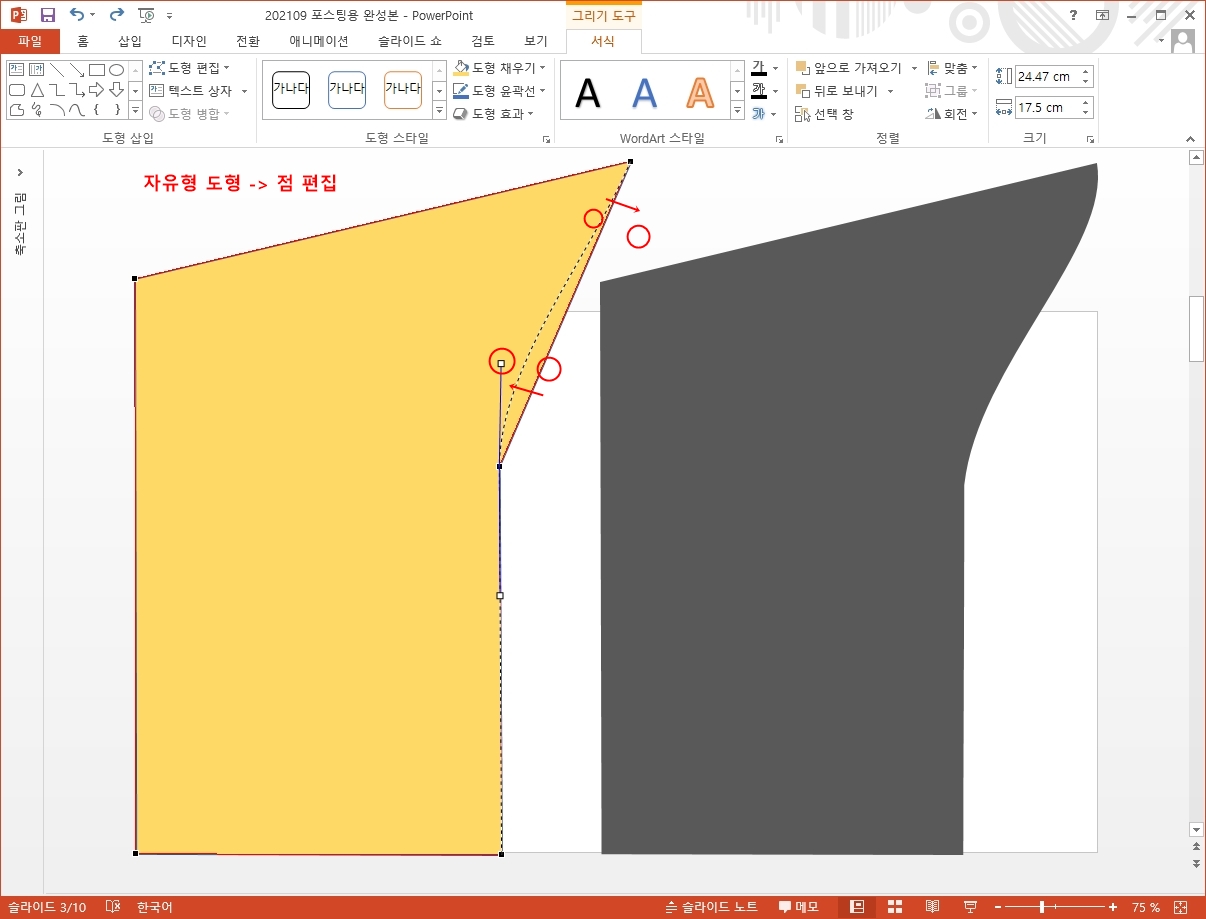This screenshot has height=919, width=1206.
Task: Customize Quick Access Toolbar dropdown
Action: point(169,16)
